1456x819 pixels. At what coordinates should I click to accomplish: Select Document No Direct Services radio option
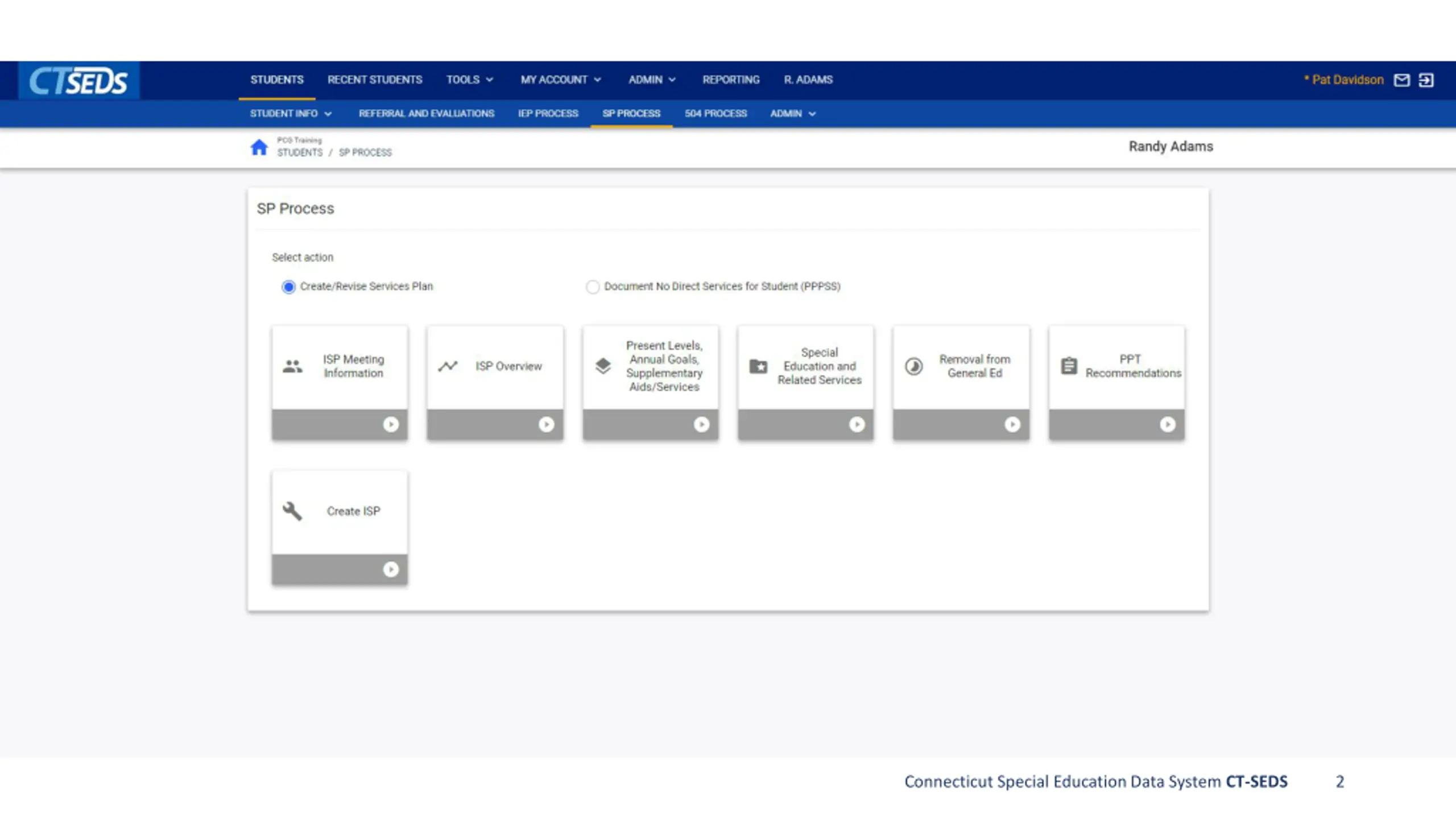593,287
